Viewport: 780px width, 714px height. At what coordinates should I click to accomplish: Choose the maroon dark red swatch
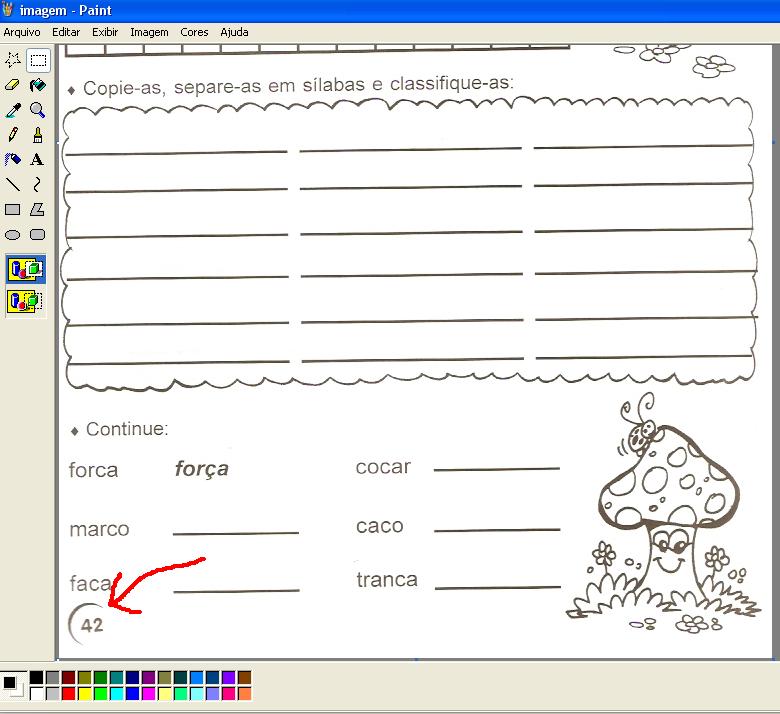coord(69,677)
